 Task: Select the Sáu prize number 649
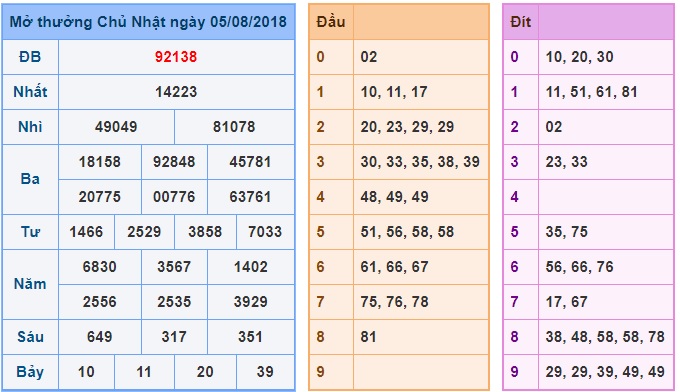tap(100, 337)
